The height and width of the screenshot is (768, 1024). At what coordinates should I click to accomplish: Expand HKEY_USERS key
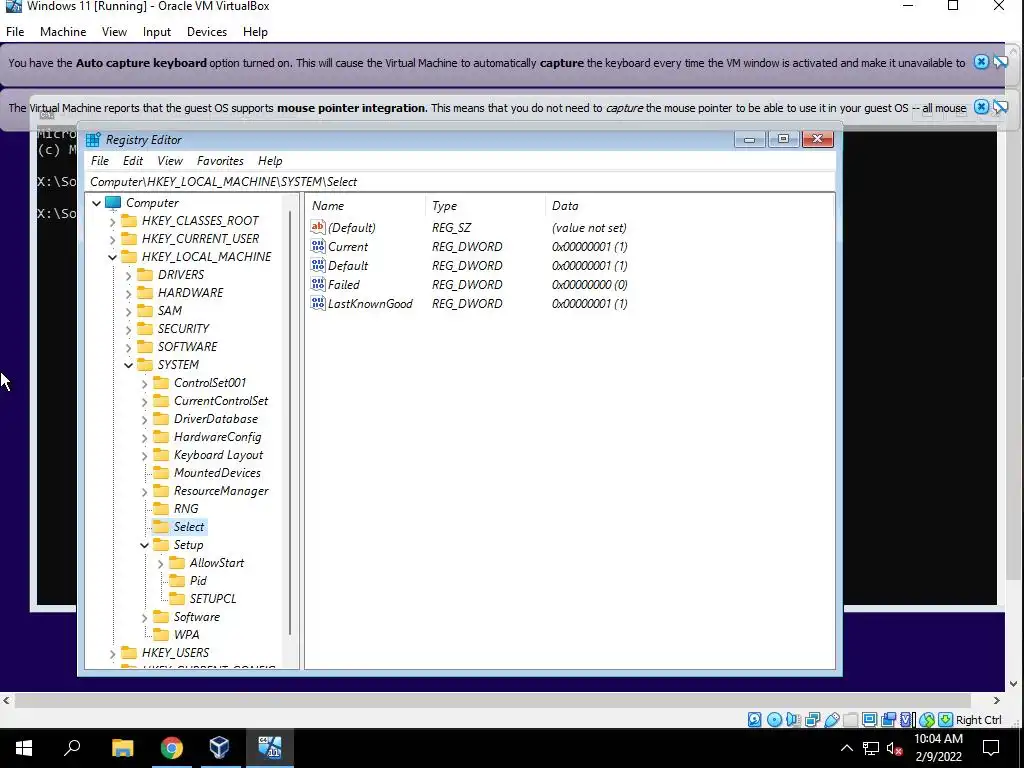click(112, 653)
